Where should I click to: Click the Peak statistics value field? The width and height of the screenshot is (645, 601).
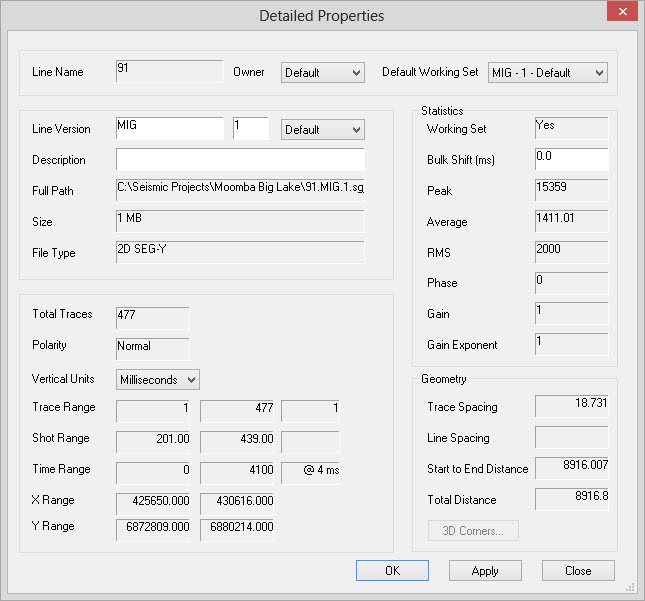[x=571, y=191]
